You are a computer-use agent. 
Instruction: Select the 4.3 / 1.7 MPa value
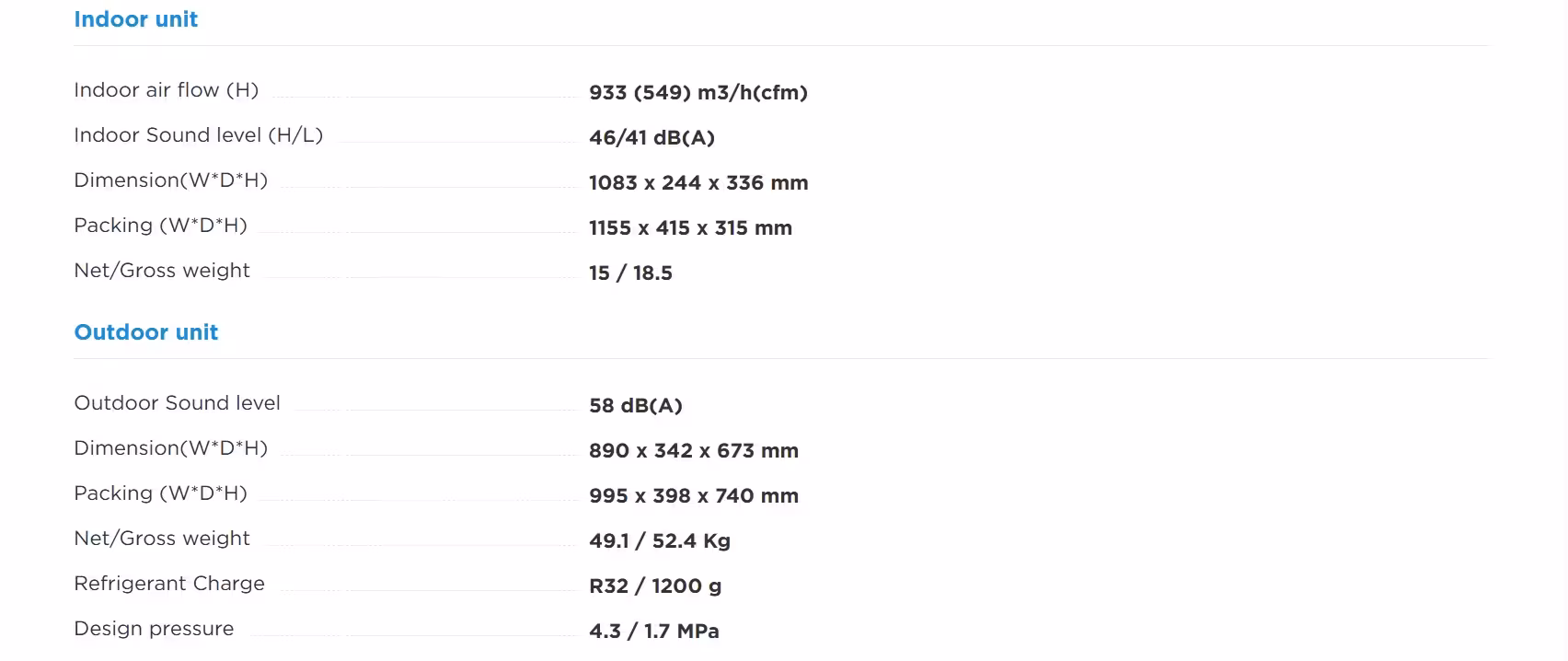pos(654,632)
